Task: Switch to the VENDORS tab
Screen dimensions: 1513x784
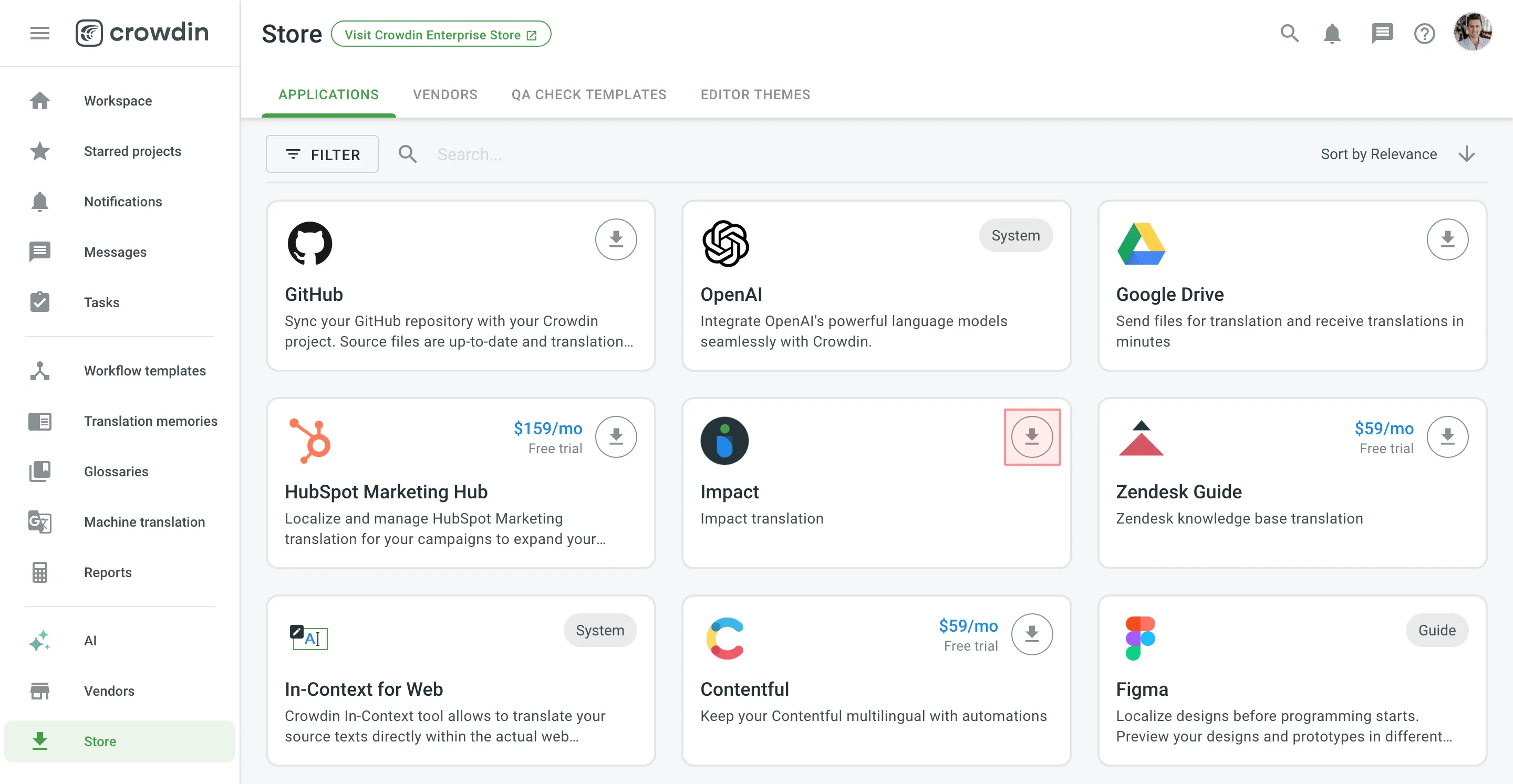Action: click(x=444, y=95)
